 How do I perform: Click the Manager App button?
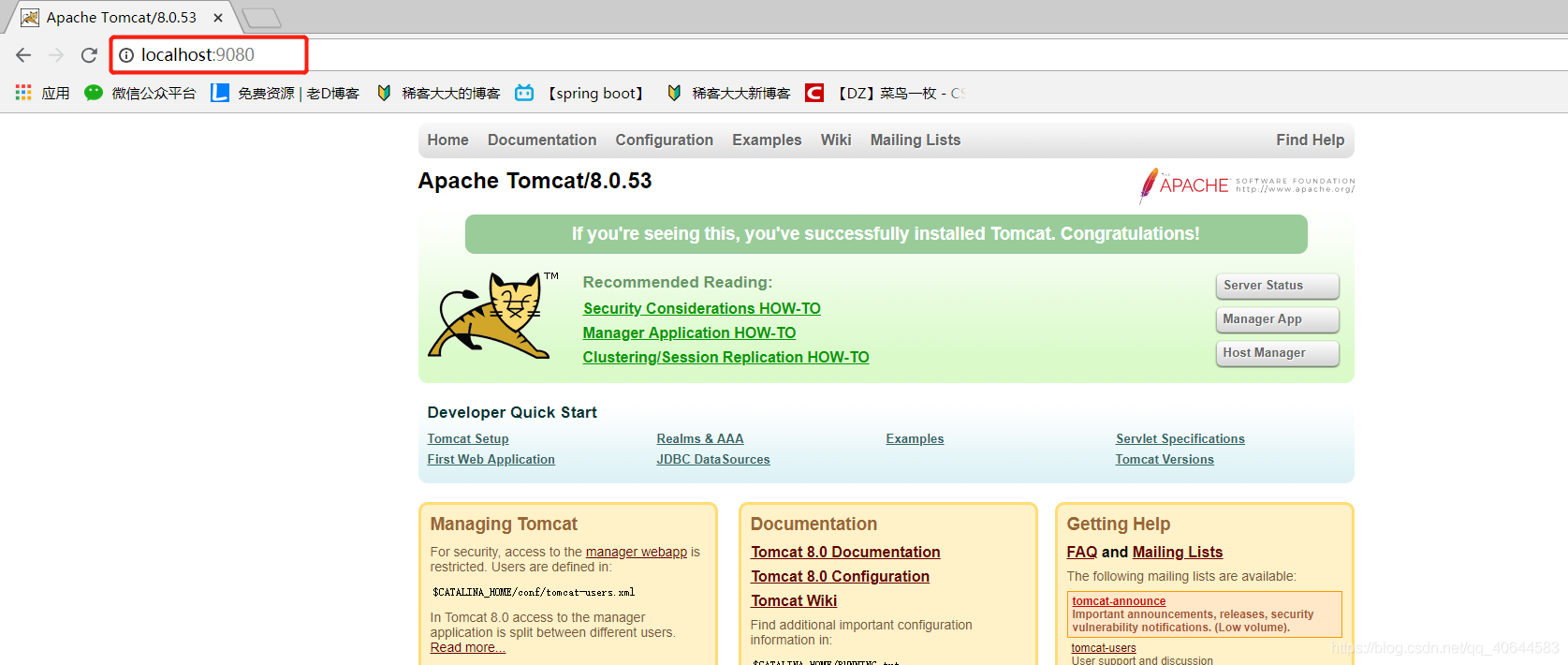(1277, 319)
